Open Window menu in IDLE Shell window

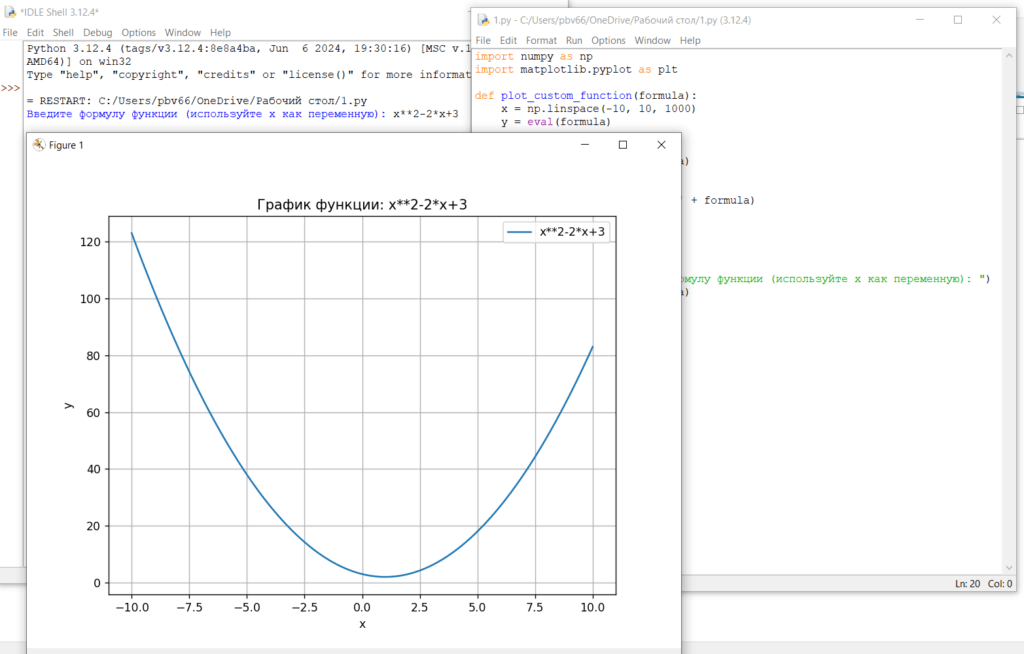pyautogui.click(x=183, y=33)
